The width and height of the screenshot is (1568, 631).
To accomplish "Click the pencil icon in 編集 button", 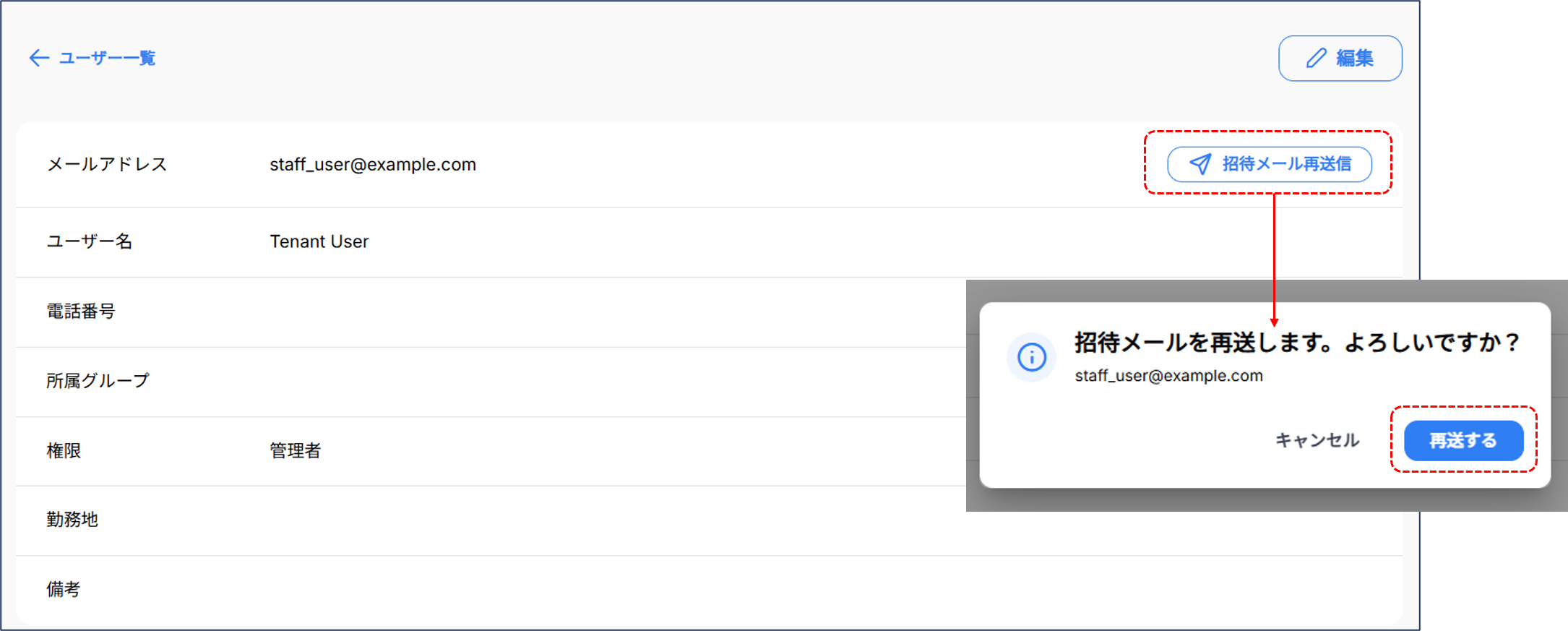I will tap(1317, 58).
